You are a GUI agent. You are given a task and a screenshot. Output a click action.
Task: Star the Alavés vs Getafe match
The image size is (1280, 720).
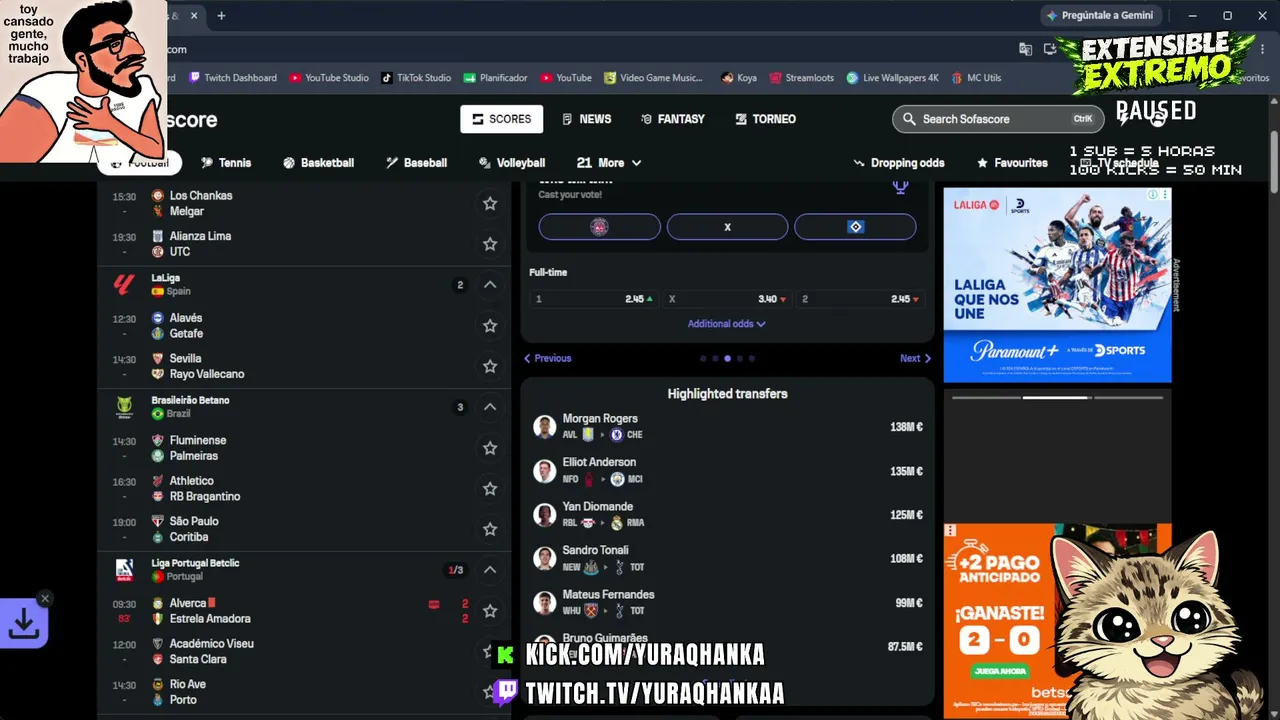pos(490,326)
